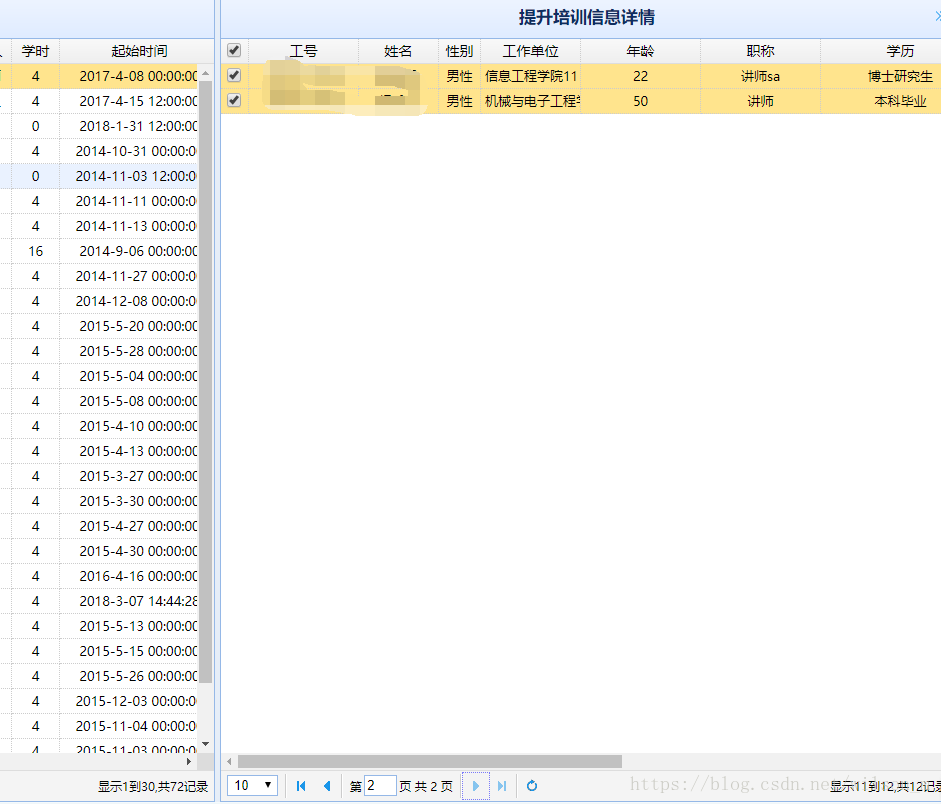Select row starting 2015-4-10
Image resolution: width=941 pixels, height=804 pixels.
coord(98,426)
